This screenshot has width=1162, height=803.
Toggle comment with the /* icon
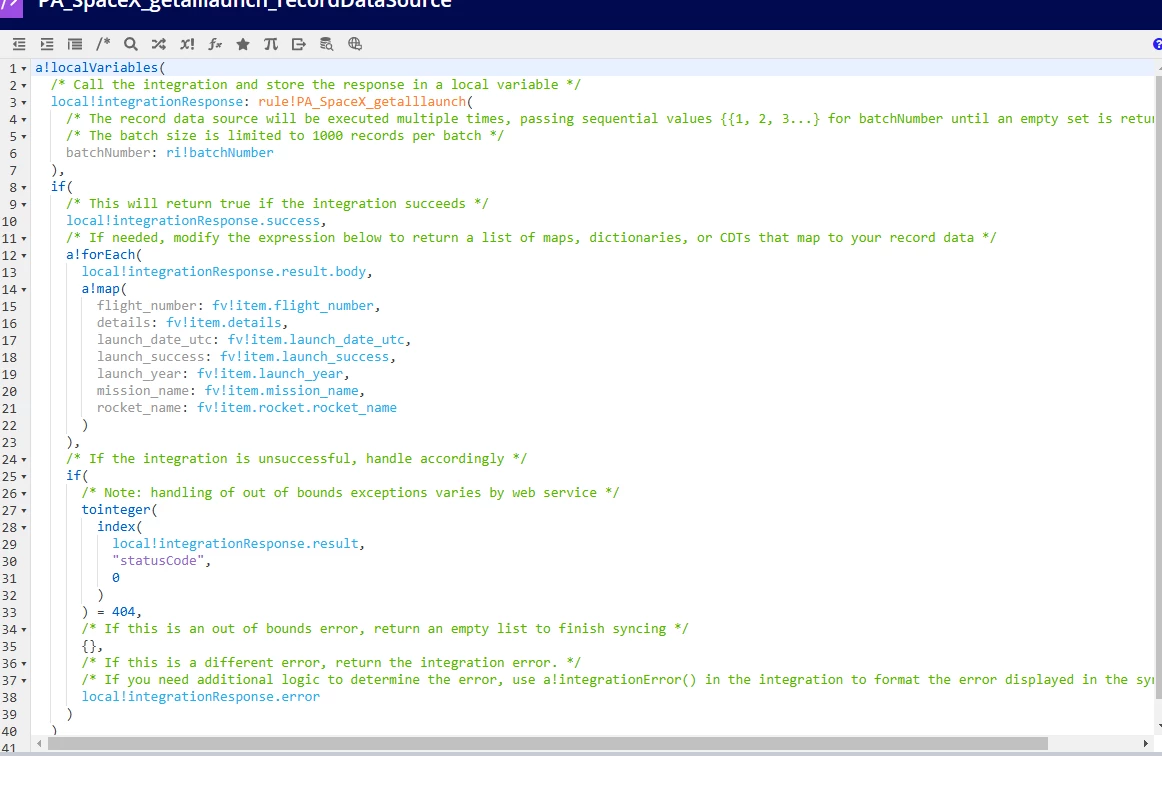click(103, 44)
